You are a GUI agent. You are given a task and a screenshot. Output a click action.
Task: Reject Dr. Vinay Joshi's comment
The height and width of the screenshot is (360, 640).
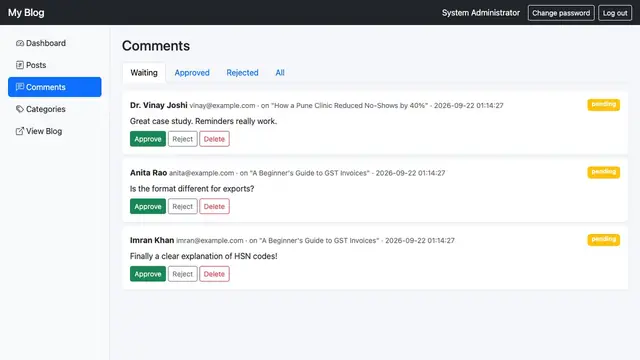tap(182, 139)
